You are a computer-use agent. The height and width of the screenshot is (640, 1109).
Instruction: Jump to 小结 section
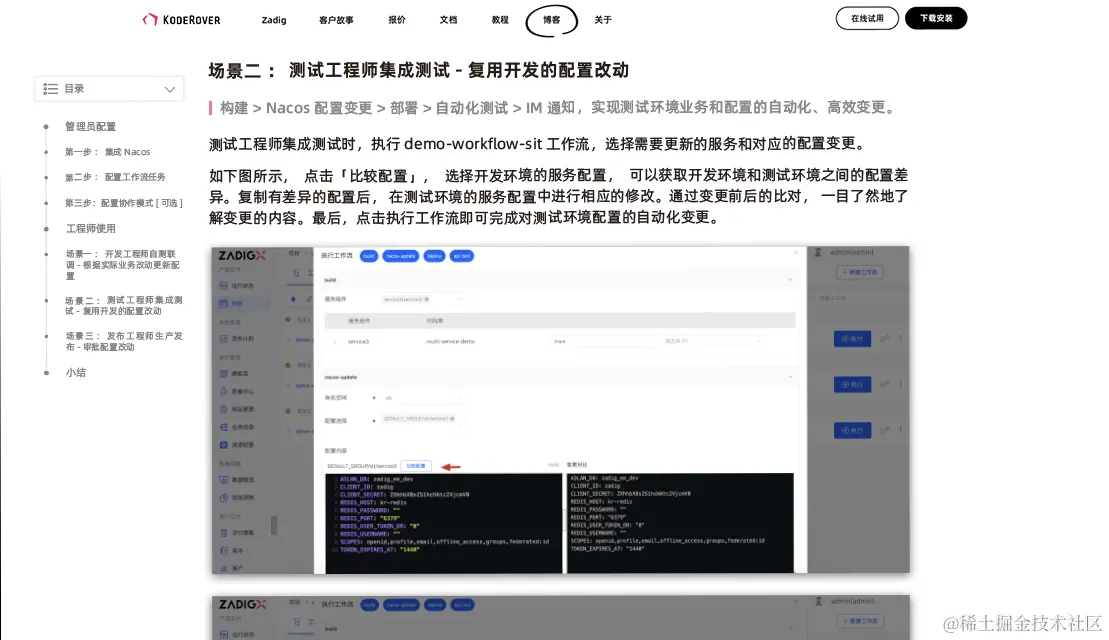click(x=76, y=373)
